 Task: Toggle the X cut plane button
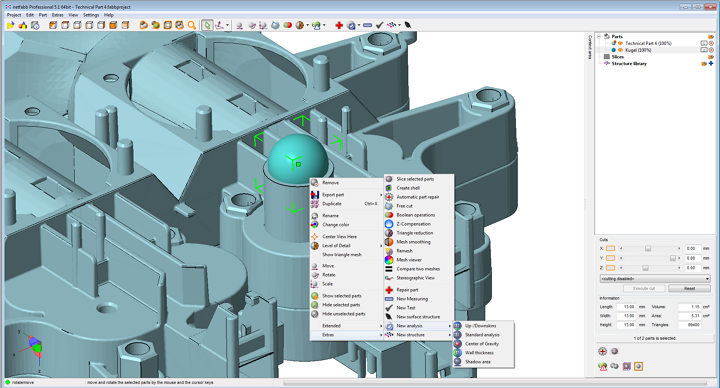[x=610, y=248]
